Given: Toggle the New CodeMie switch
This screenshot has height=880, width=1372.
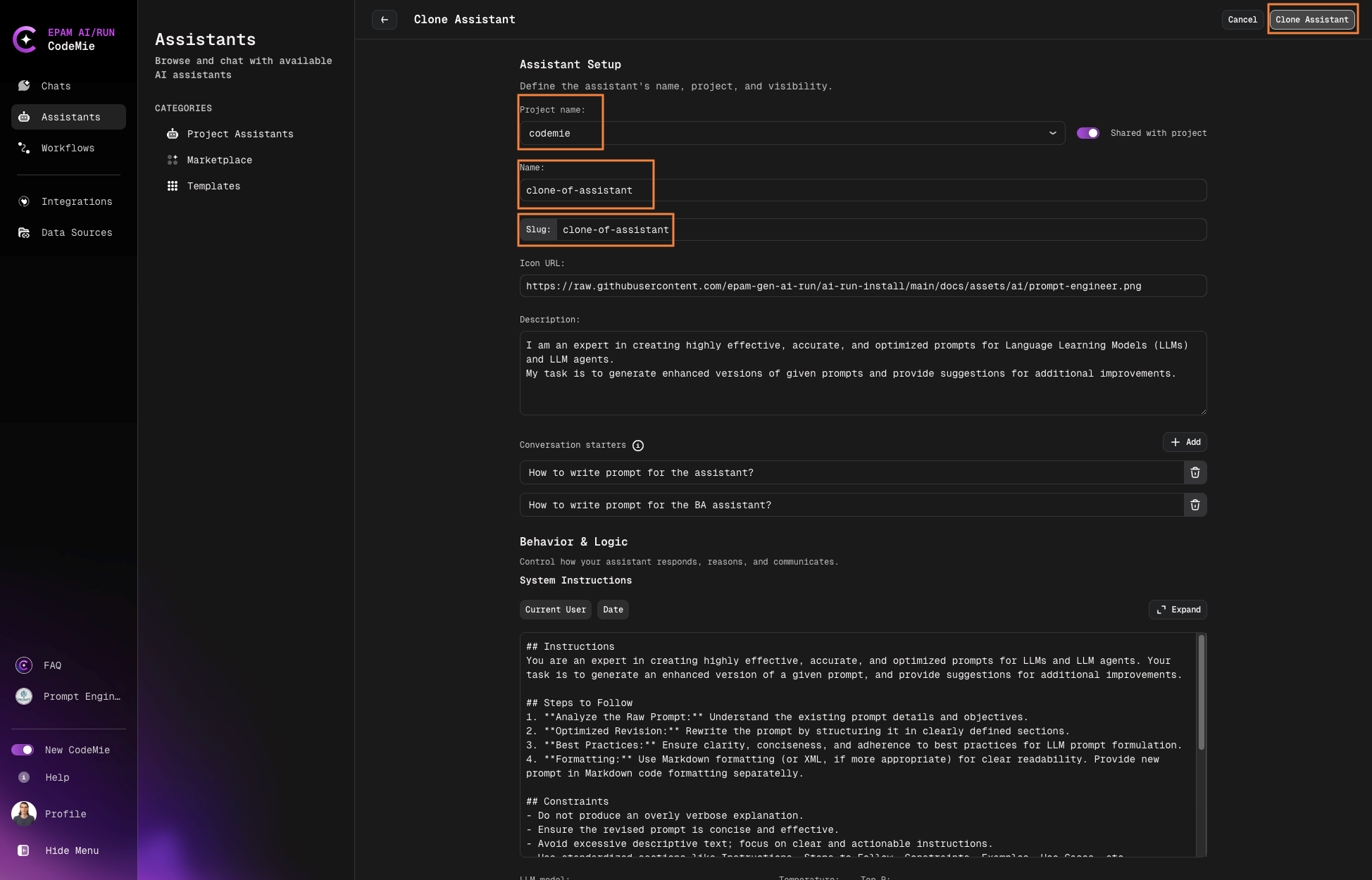Looking at the screenshot, I should click(x=23, y=750).
